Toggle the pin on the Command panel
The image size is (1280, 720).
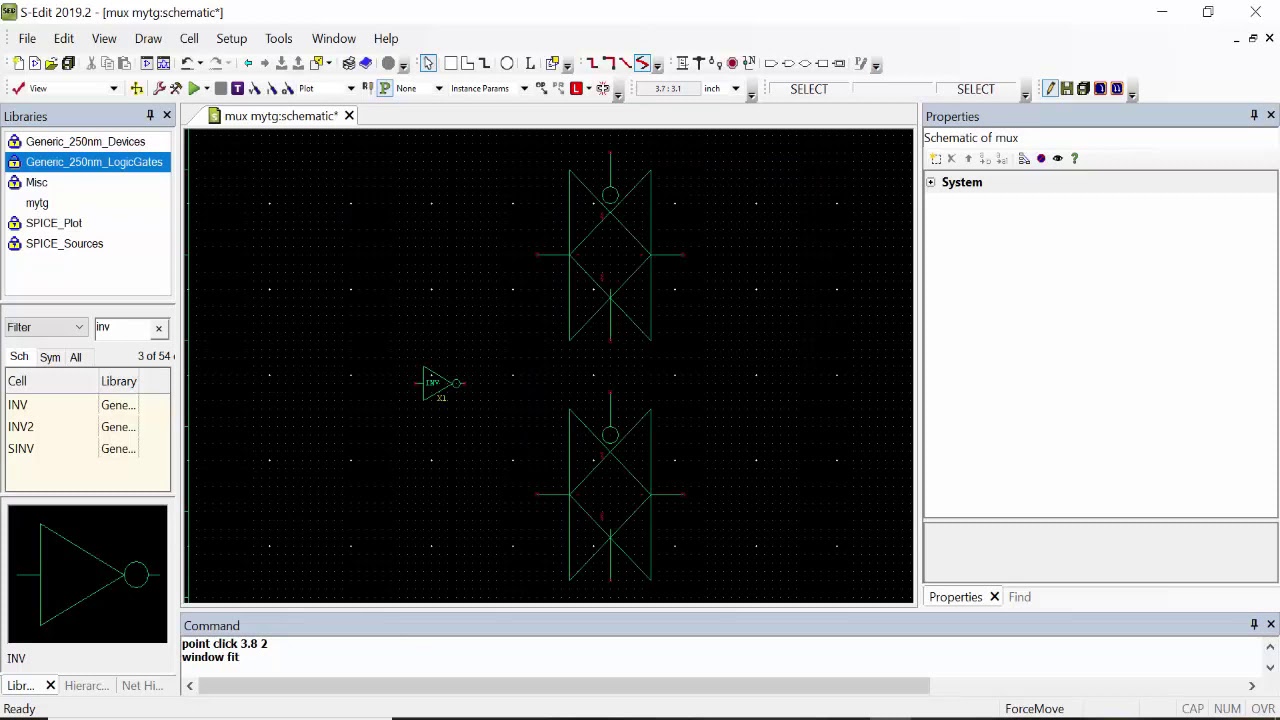(1254, 625)
